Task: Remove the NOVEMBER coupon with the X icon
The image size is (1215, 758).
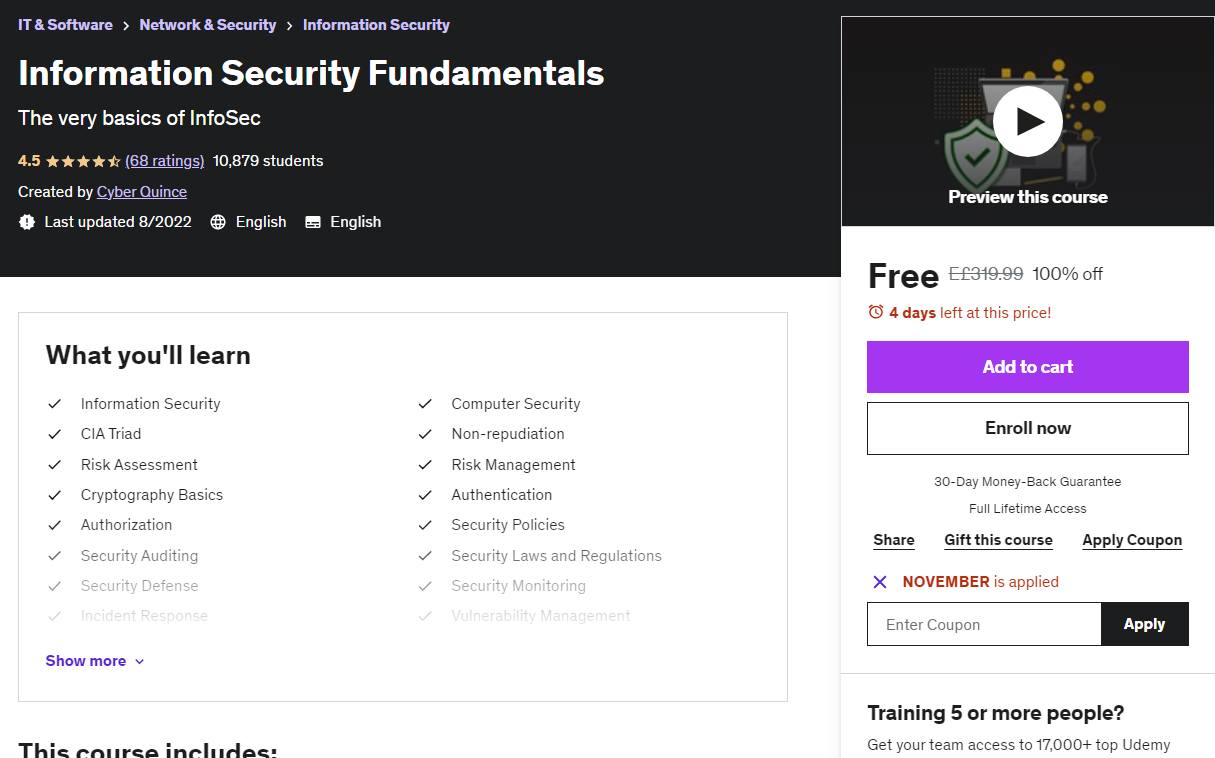Action: tap(880, 582)
